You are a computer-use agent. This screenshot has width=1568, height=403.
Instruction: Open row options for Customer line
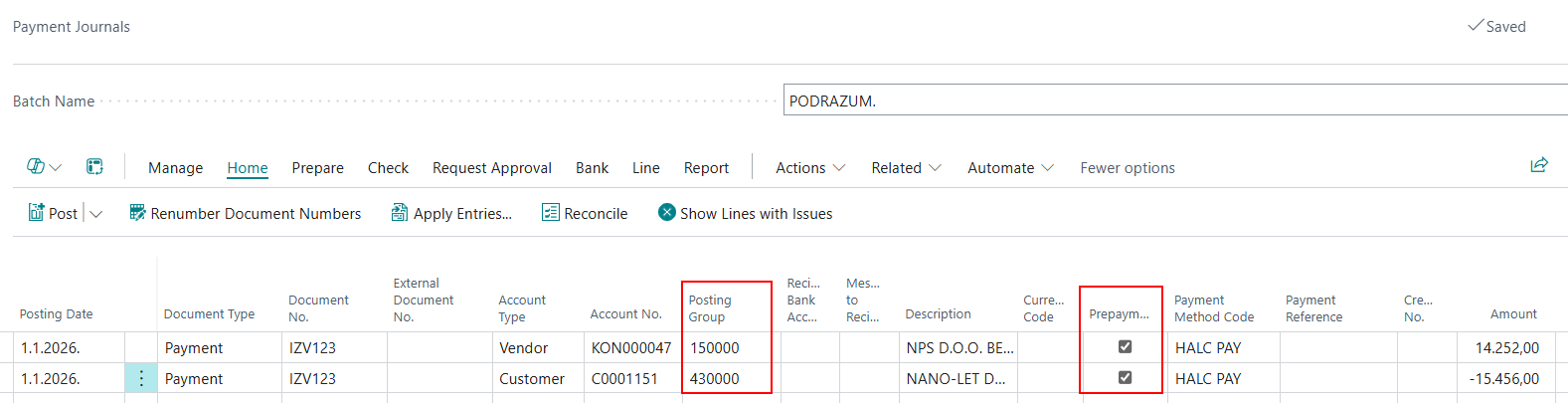(141, 378)
